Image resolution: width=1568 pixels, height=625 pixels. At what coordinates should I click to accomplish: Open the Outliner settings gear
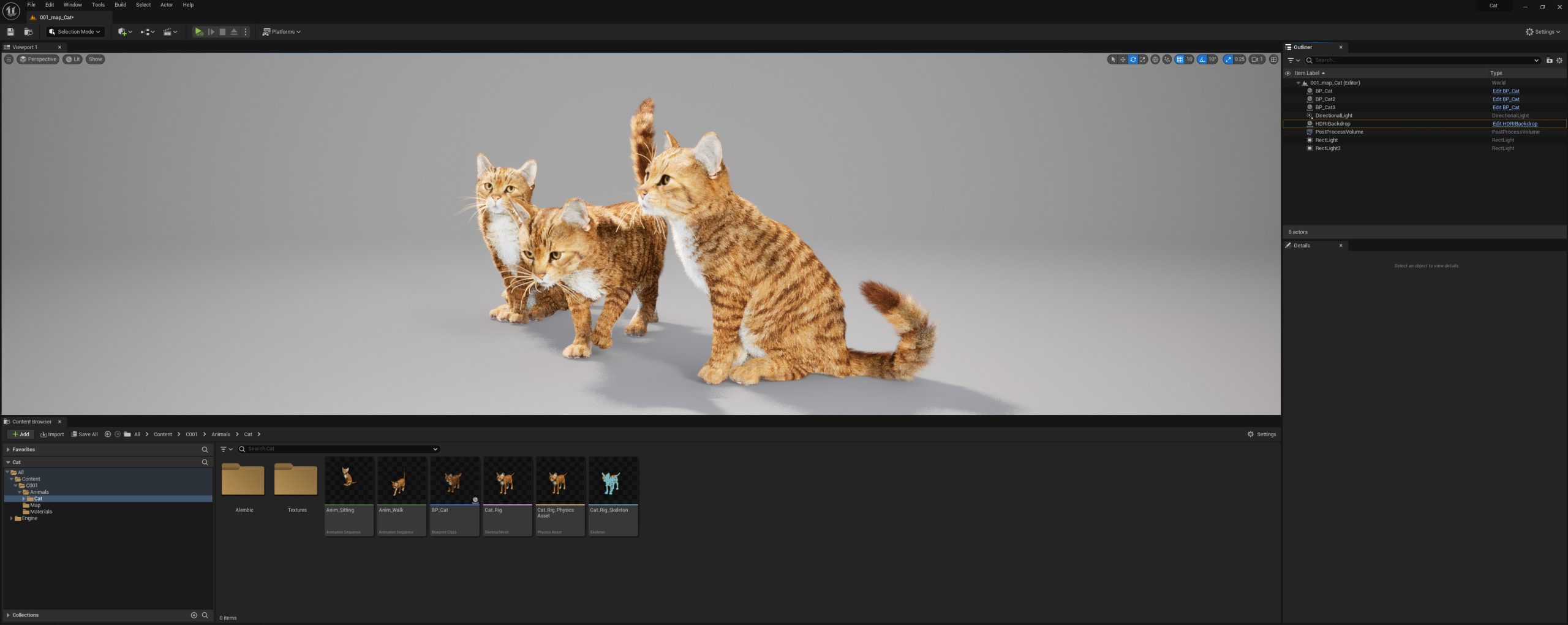tap(1559, 60)
